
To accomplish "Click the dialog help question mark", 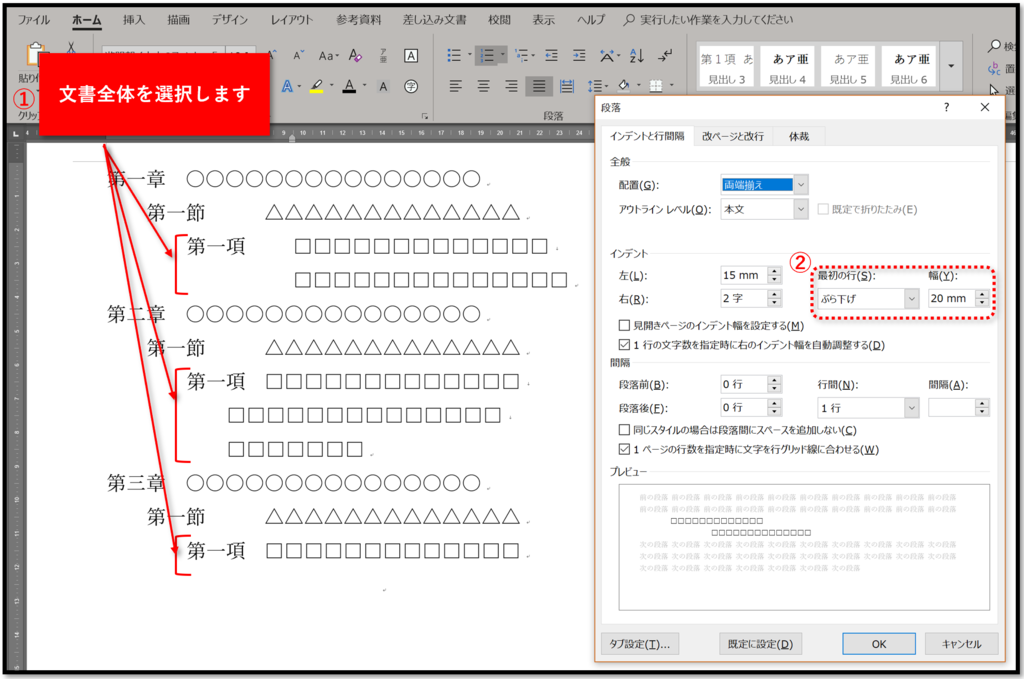I will [946, 107].
